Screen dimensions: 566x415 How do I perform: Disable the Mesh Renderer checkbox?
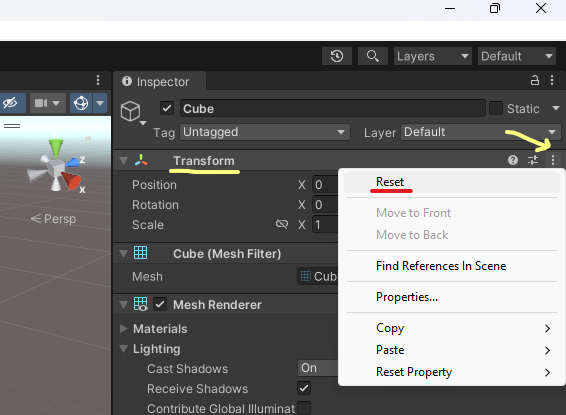[x=160, y=304]
